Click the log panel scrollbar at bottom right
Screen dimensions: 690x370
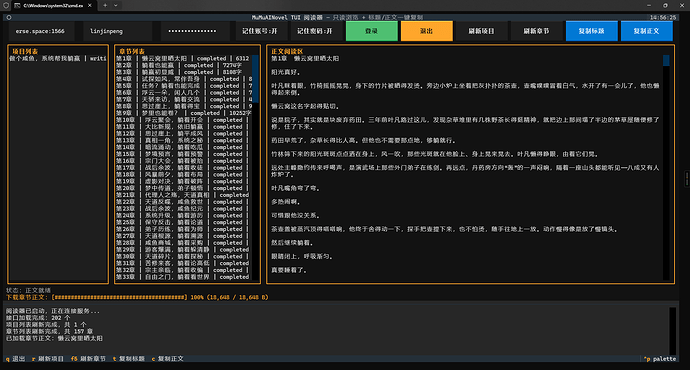[672, 331]
